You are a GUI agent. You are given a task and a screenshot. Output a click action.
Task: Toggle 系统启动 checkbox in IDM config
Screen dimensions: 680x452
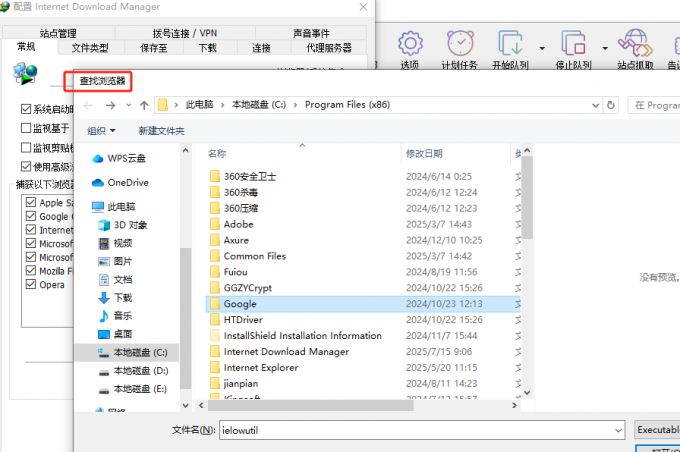[x=26, y=109]
